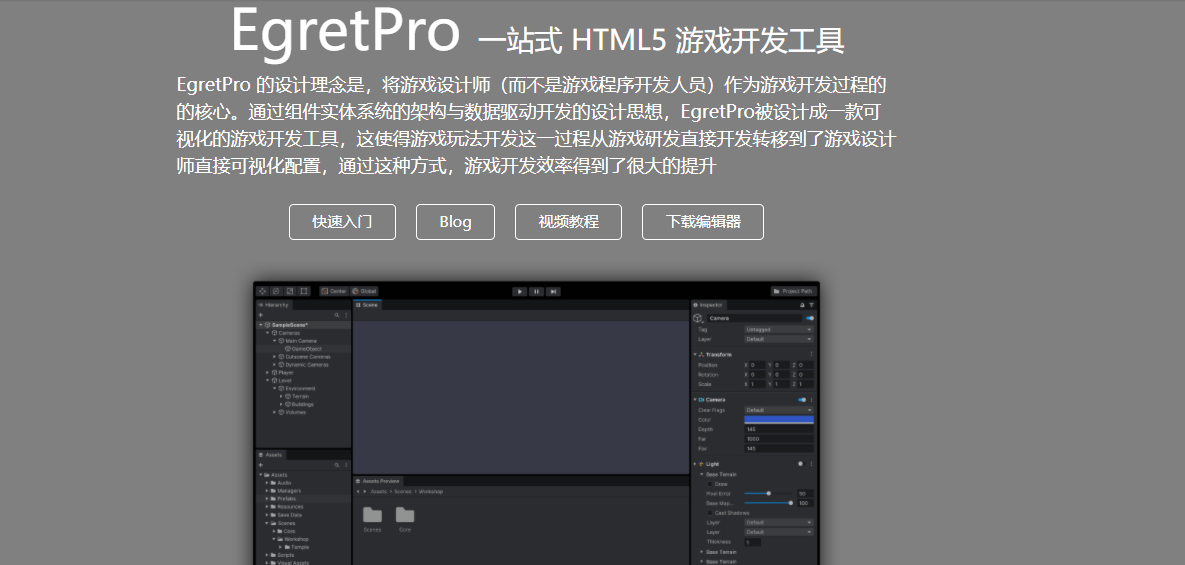Click the 下载编辑器 button
The height and width of the screenshot is (565, 1185).
[x=703, y=222]
